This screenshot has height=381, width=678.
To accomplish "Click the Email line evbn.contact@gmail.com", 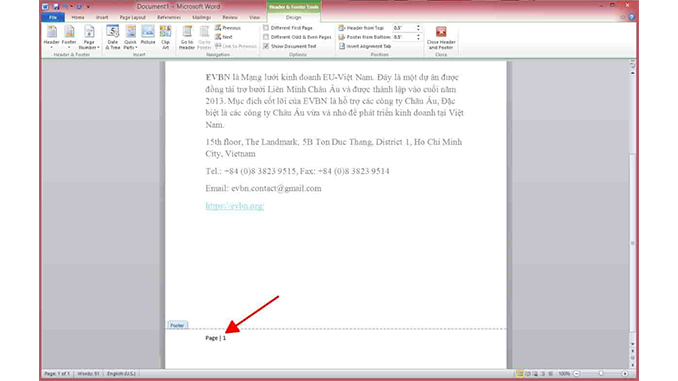I will coord(263,189).
